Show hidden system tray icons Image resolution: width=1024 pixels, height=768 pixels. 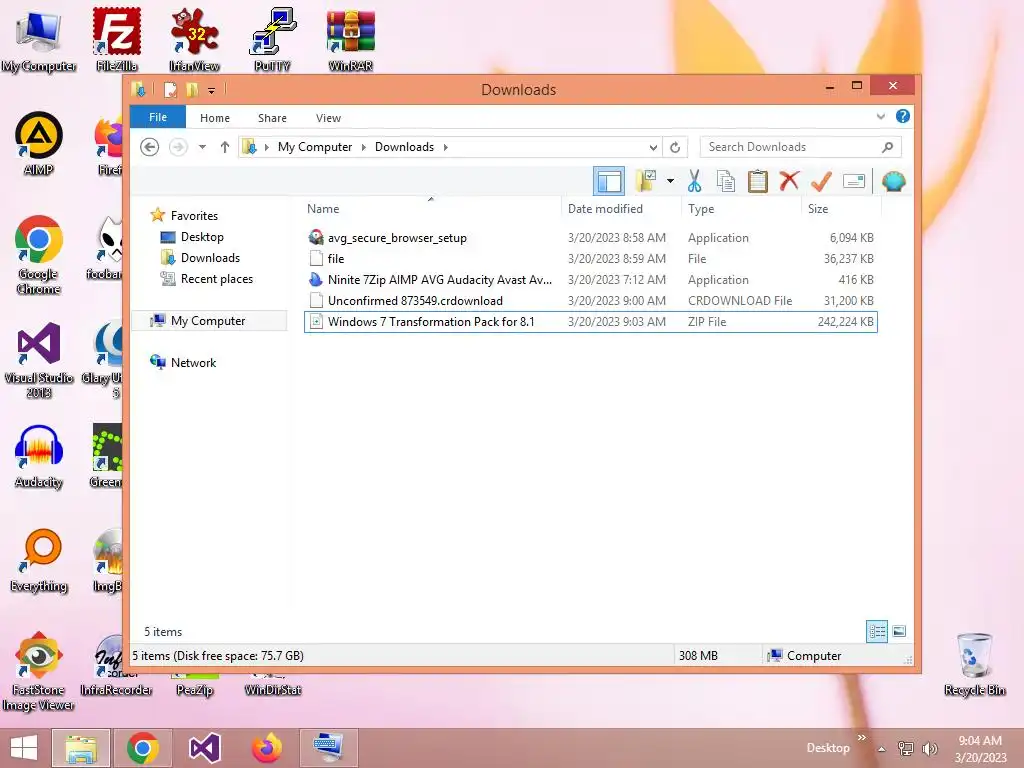[881, 749]
